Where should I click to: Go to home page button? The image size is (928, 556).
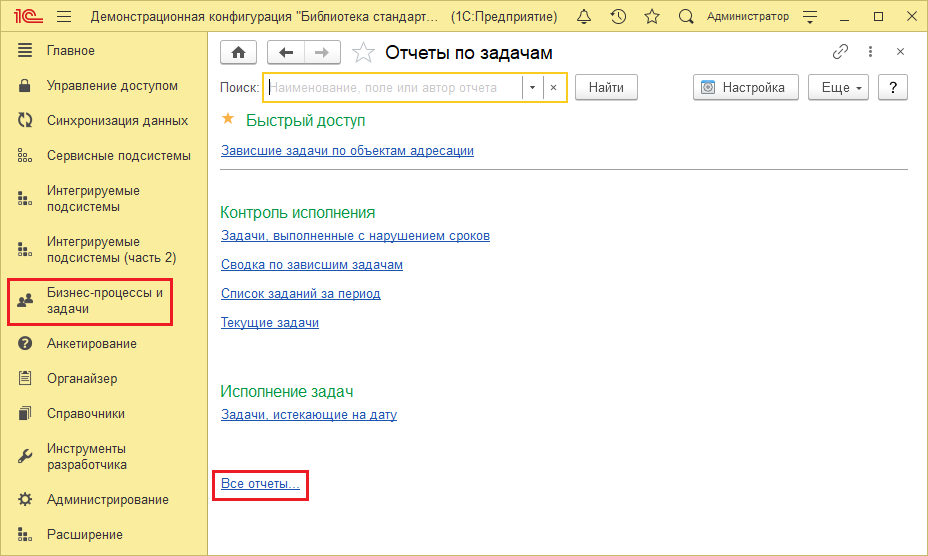(x=239, y=53)
